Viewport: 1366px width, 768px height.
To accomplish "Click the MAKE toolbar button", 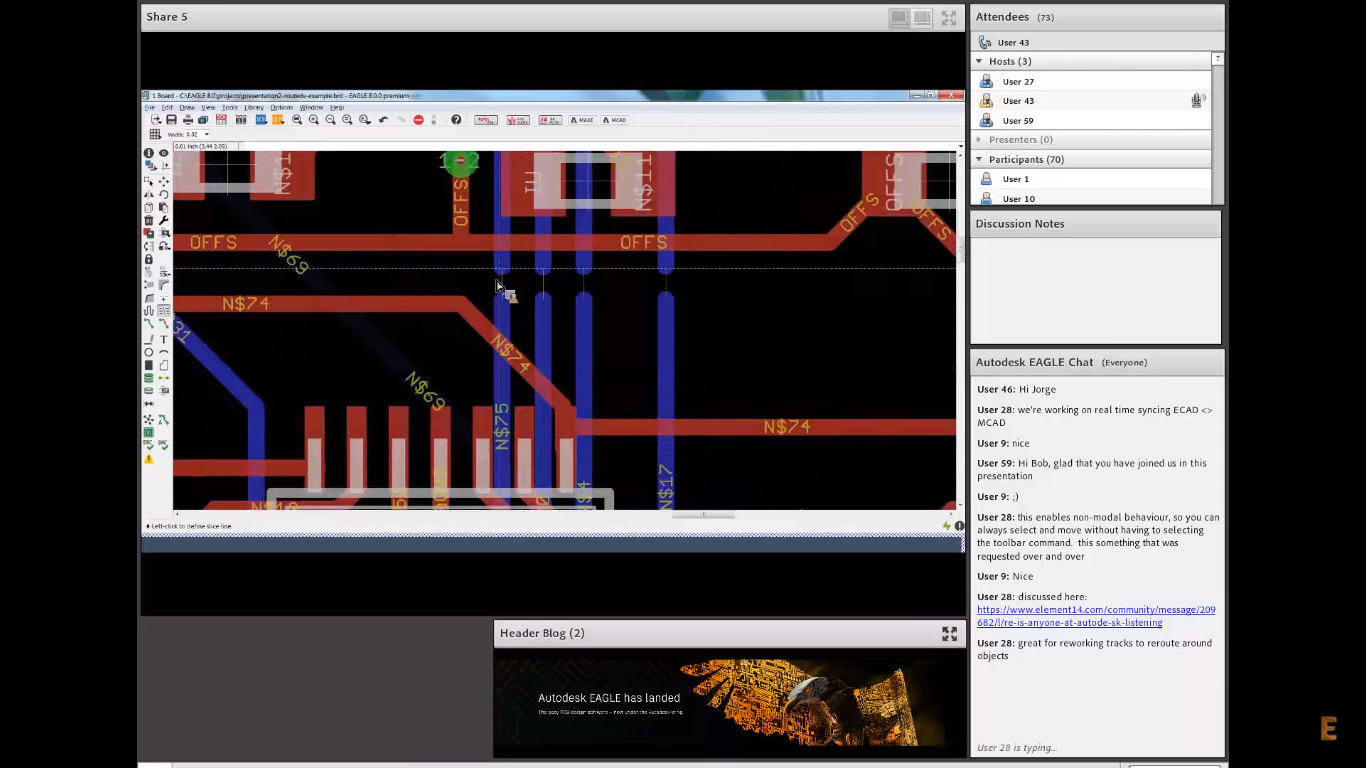I will (x=583, y=120).
